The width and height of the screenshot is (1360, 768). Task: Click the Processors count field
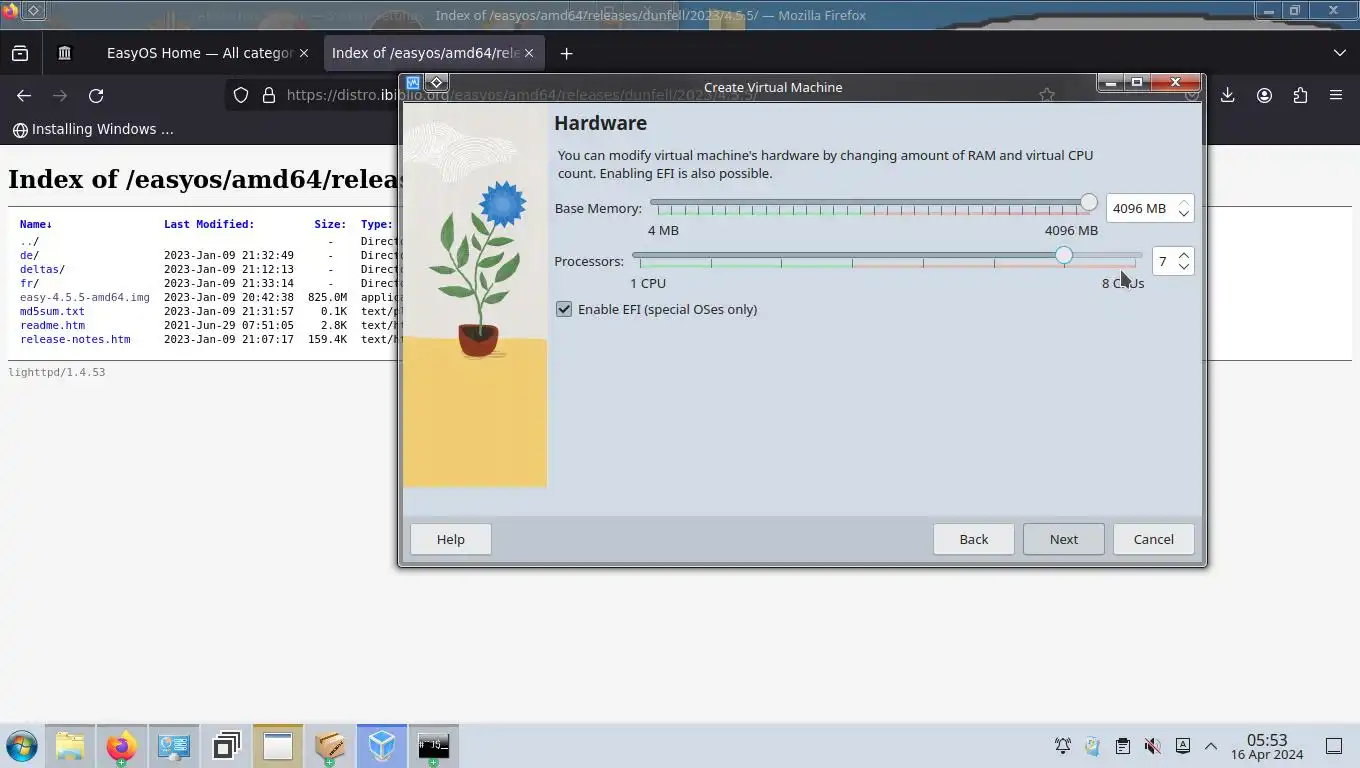click(1163, 261)
